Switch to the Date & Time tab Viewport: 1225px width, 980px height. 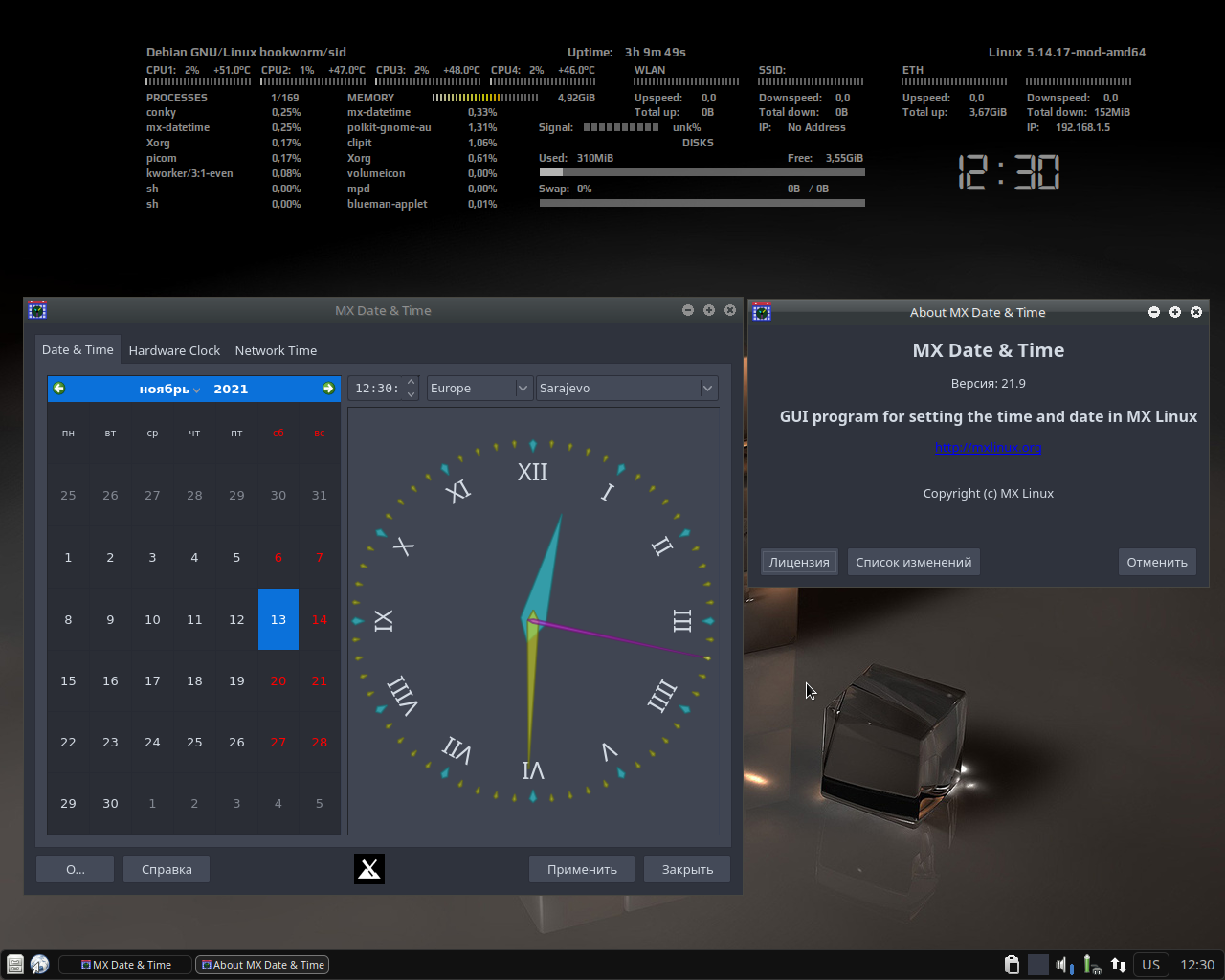coord(78,350)
